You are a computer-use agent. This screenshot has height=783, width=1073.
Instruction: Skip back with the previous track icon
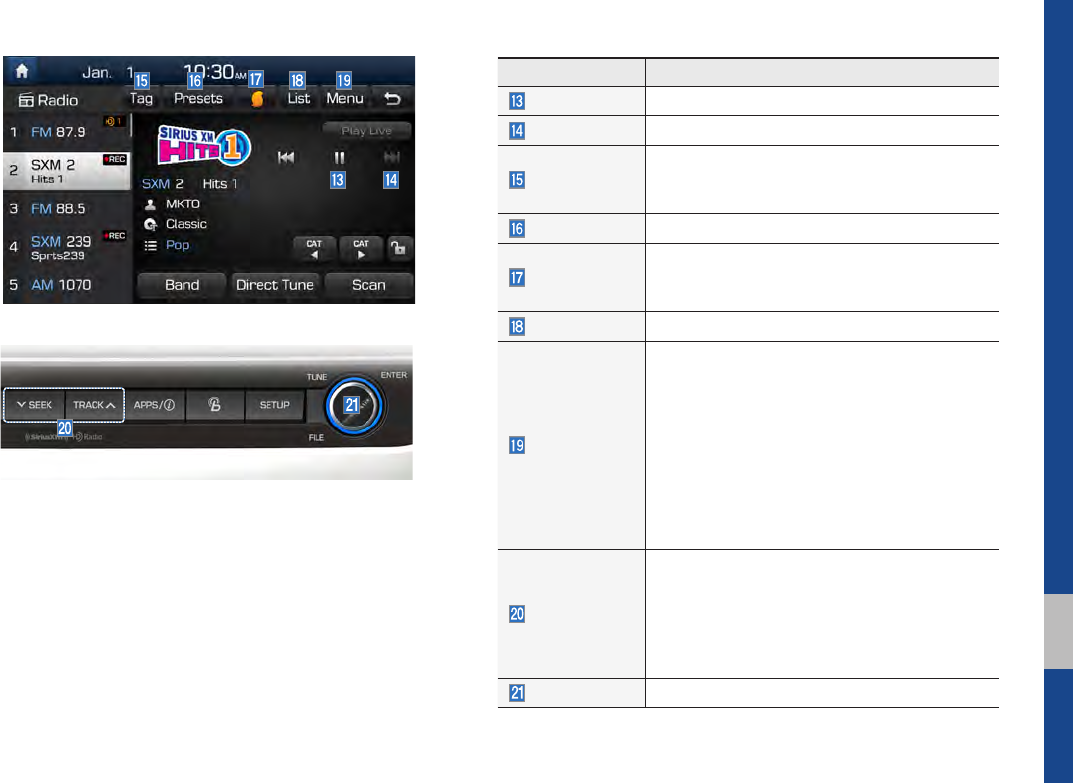click(x=286, y=157)
